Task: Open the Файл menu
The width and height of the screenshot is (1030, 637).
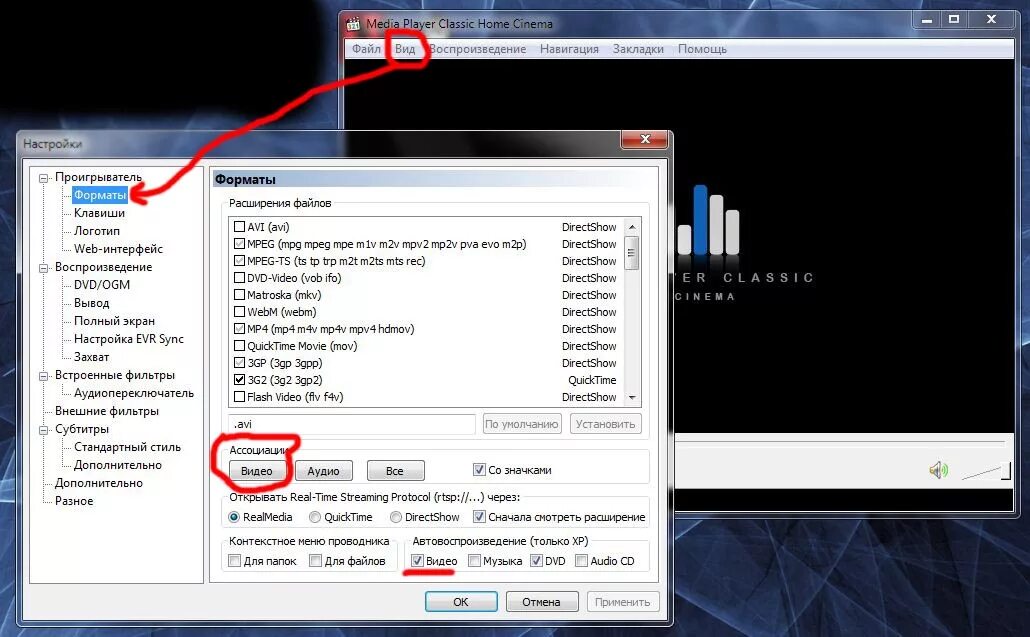Action: [x=366, y=49]
